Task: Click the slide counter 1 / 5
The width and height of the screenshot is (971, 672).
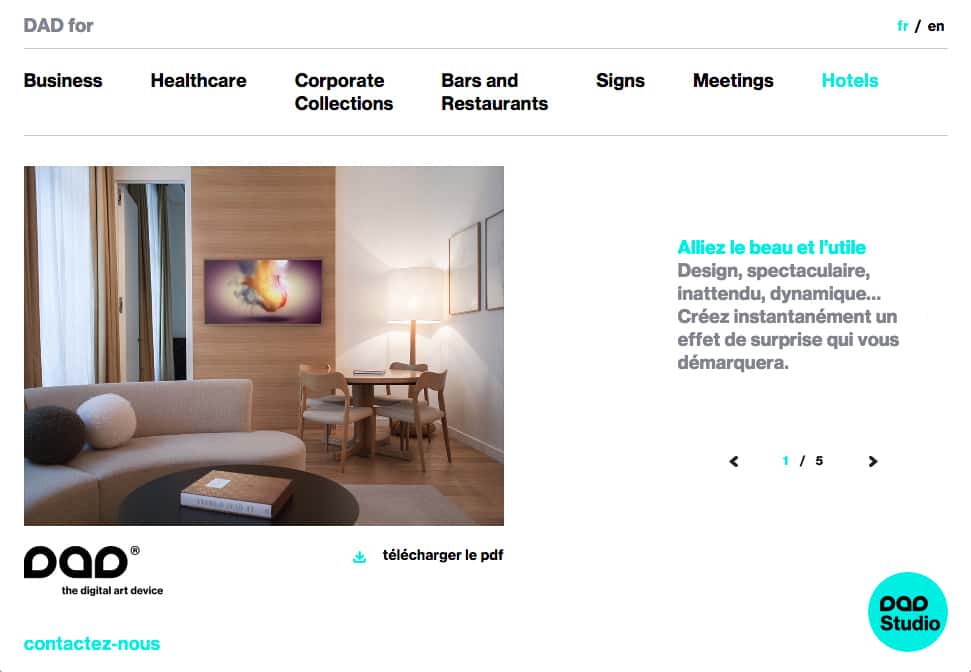Action: tap(803, 461)
